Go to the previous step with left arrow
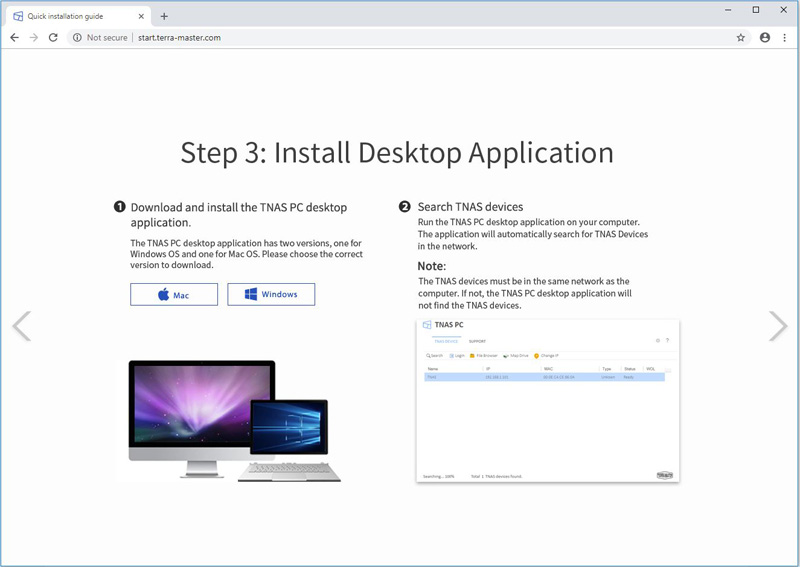The width and height of the screenshot is (800, 567). click(21, 326)
